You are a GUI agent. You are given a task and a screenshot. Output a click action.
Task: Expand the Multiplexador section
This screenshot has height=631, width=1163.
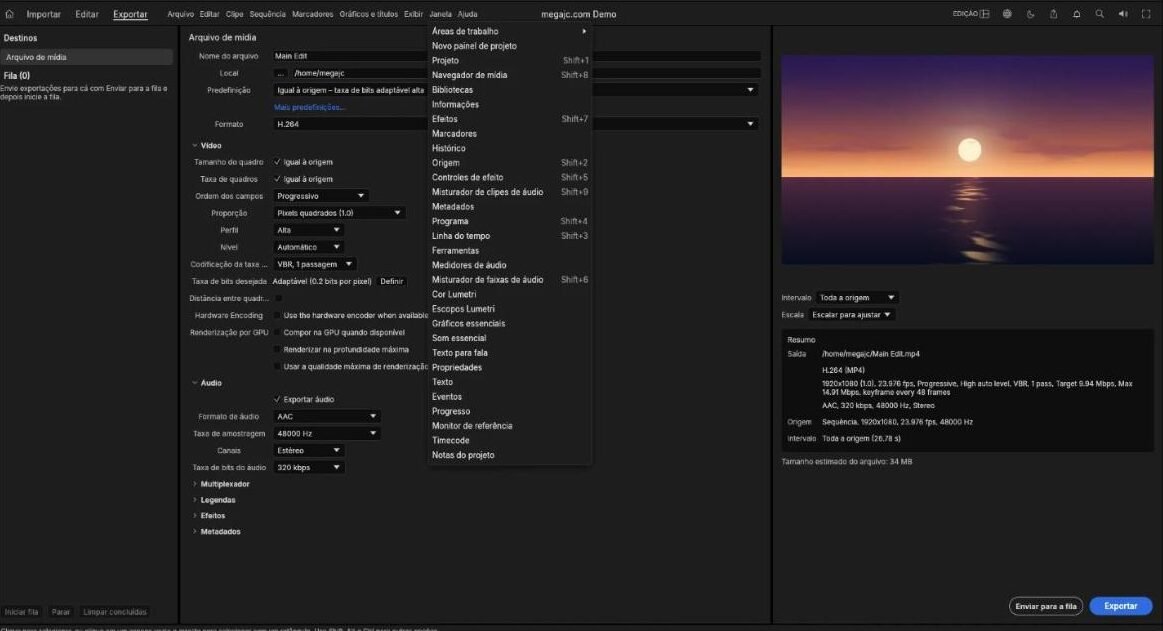tap(195, 484)
